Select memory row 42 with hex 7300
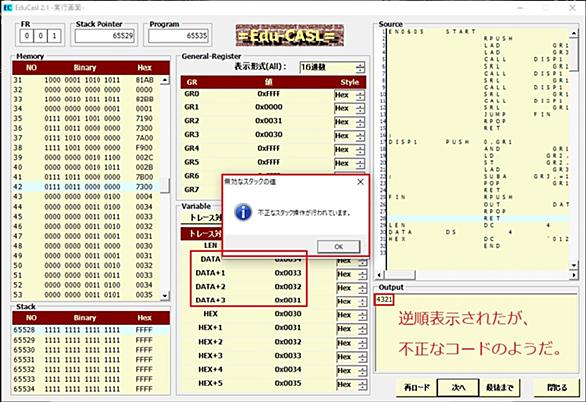 (86, 187)
